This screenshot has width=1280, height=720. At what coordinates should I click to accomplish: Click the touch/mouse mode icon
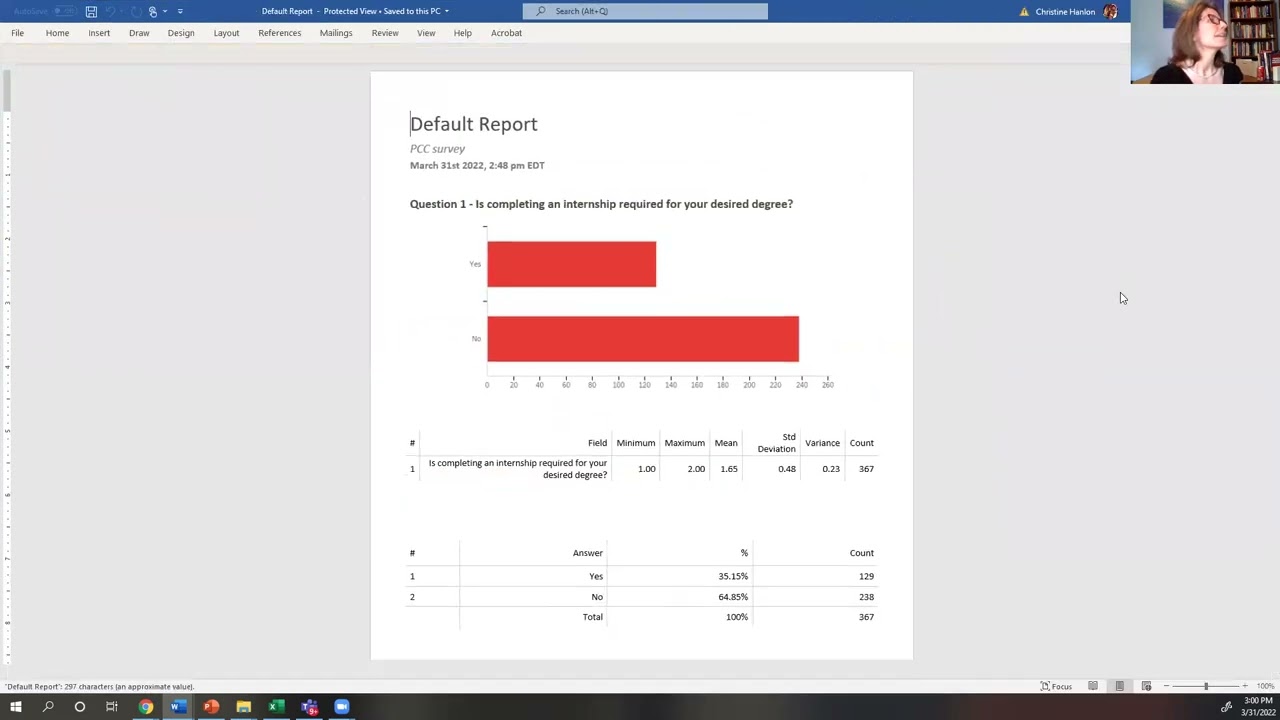click(153, 11)
